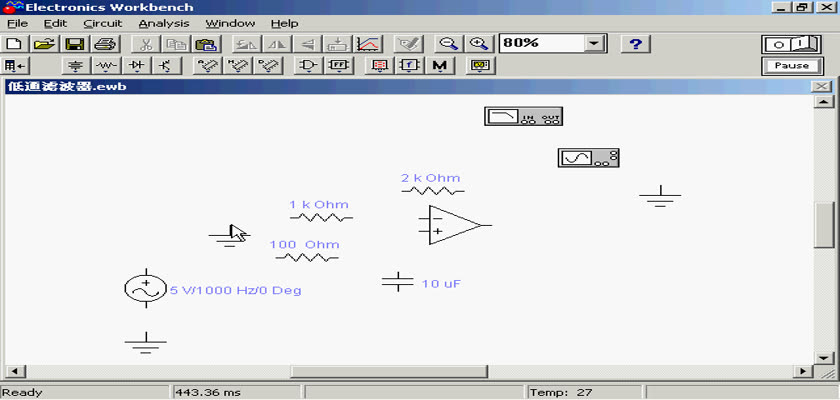The height and width of the screenshot is (400, 840).
Task: Open the Digital ICs parts bin
Action: (268, 66)
